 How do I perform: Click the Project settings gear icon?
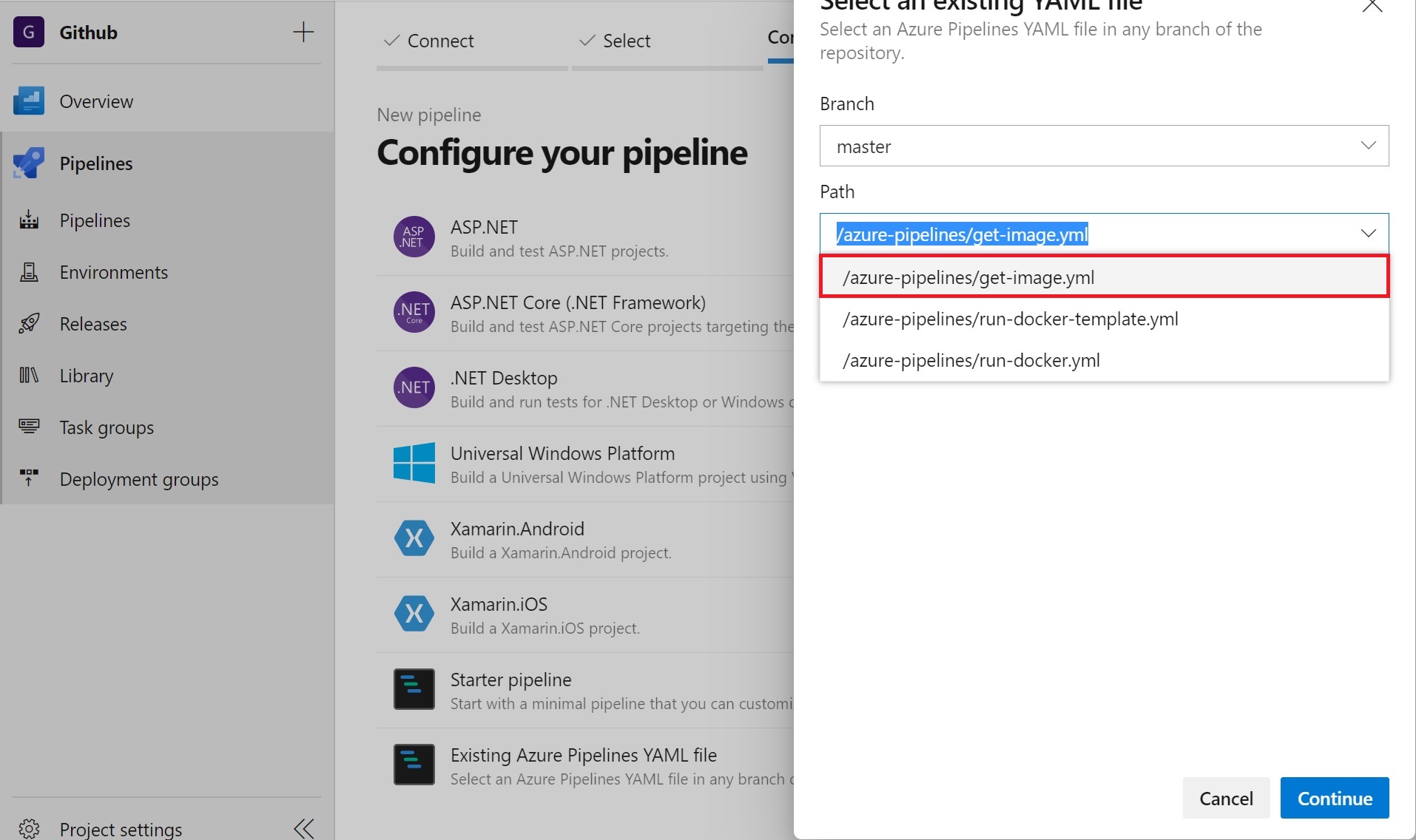(29, 829)
